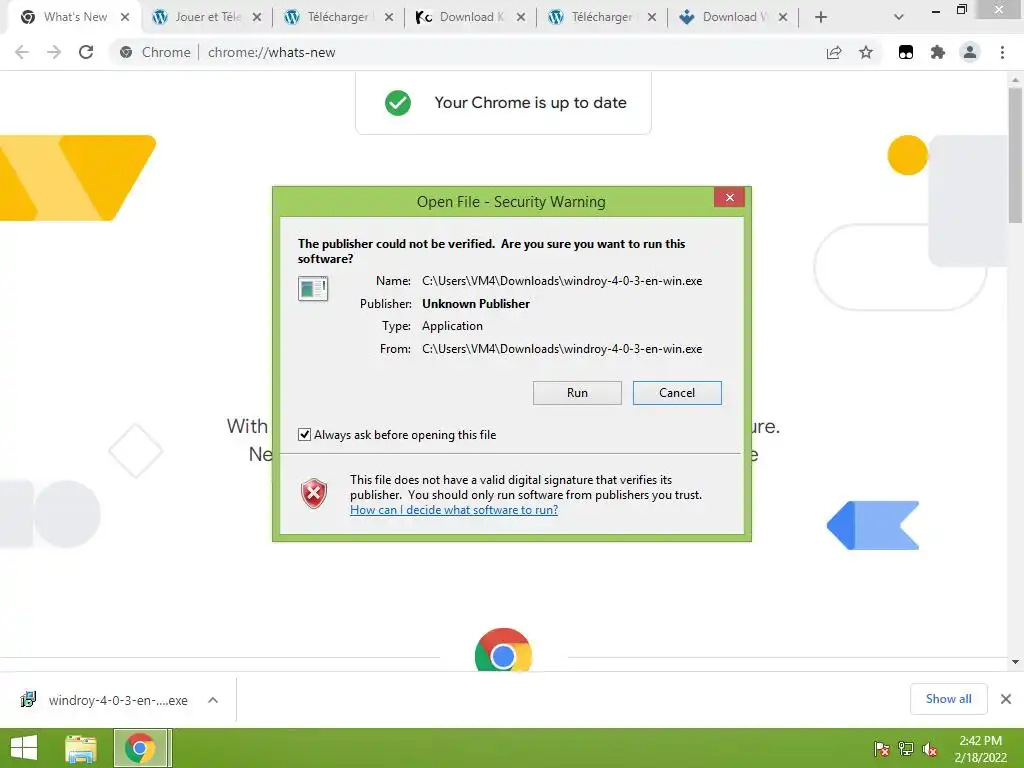Image resolution: width=1024 pixels, height=768 pixels.
Task: Open the Extensions puzzle-piece menu
Action: click(x=938, y=52)
